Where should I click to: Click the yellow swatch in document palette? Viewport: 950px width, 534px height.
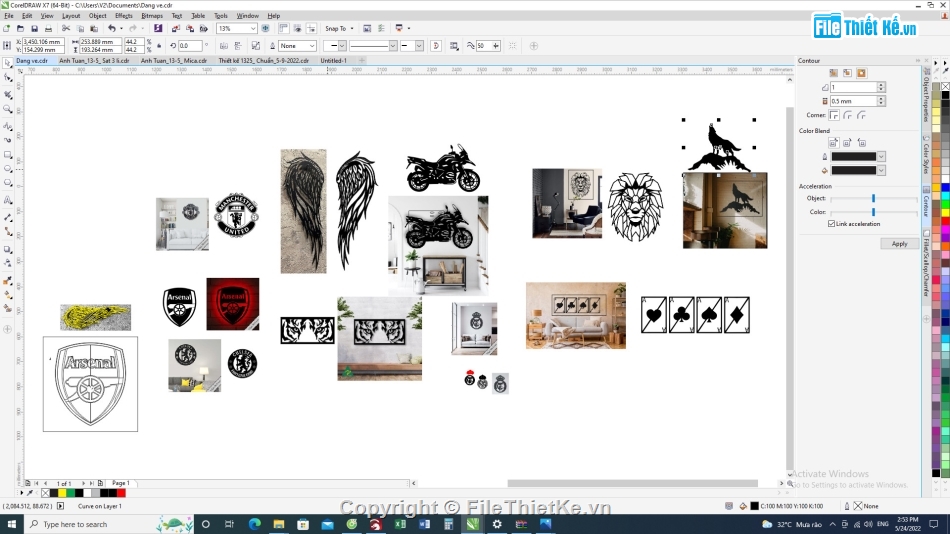tap(62, 493)
